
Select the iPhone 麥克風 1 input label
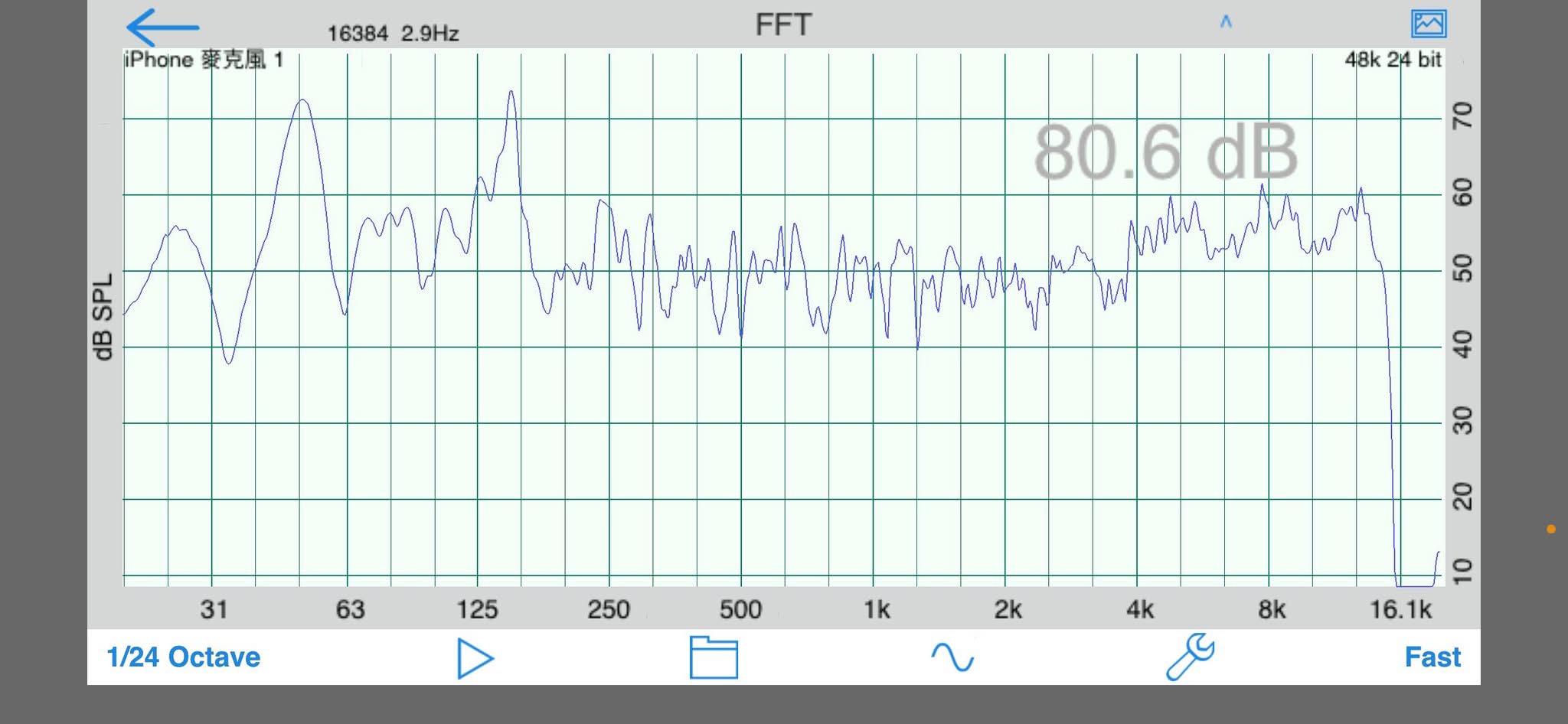204,60
